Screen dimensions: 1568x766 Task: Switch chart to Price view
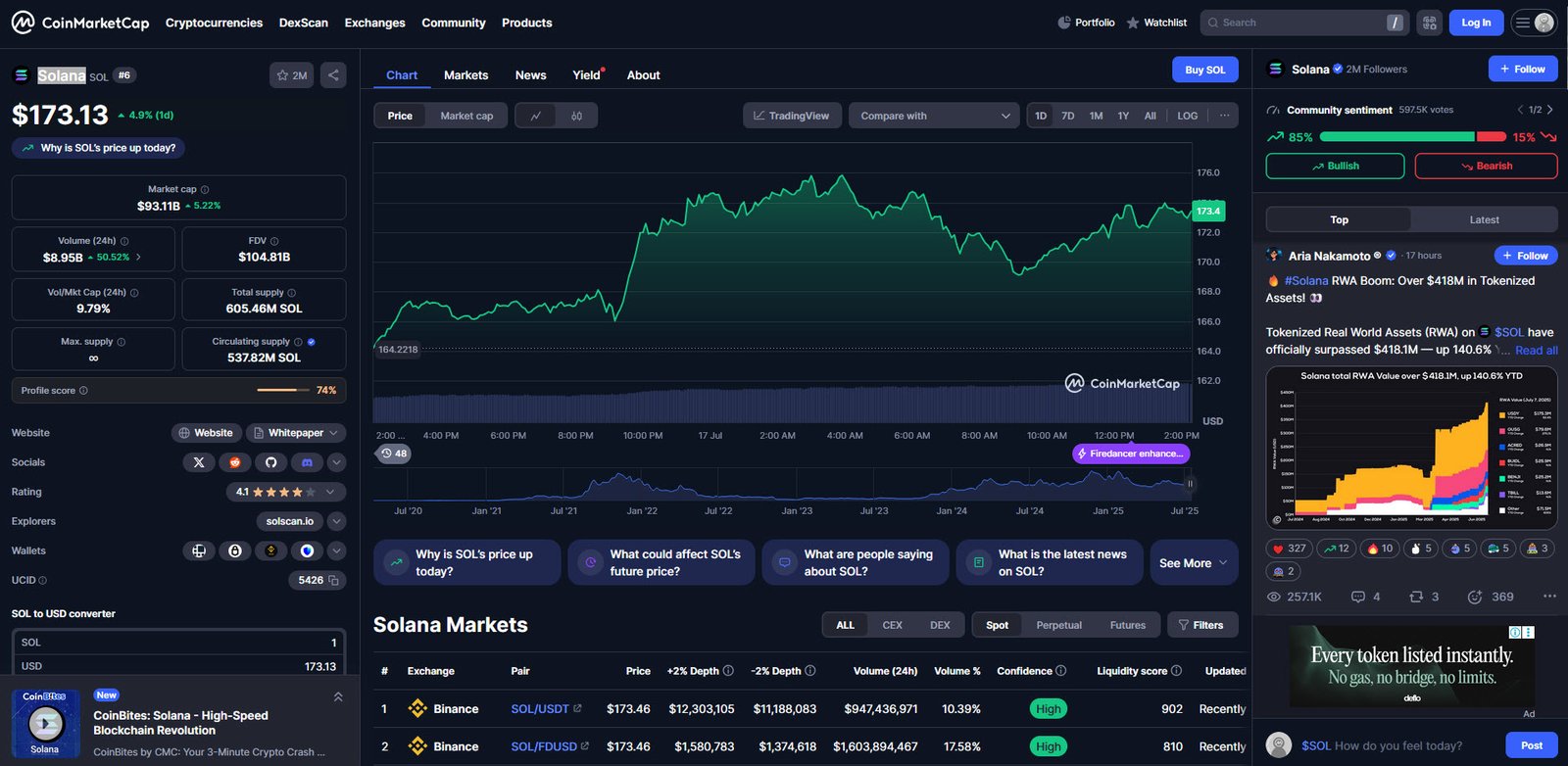pos(400,116)
